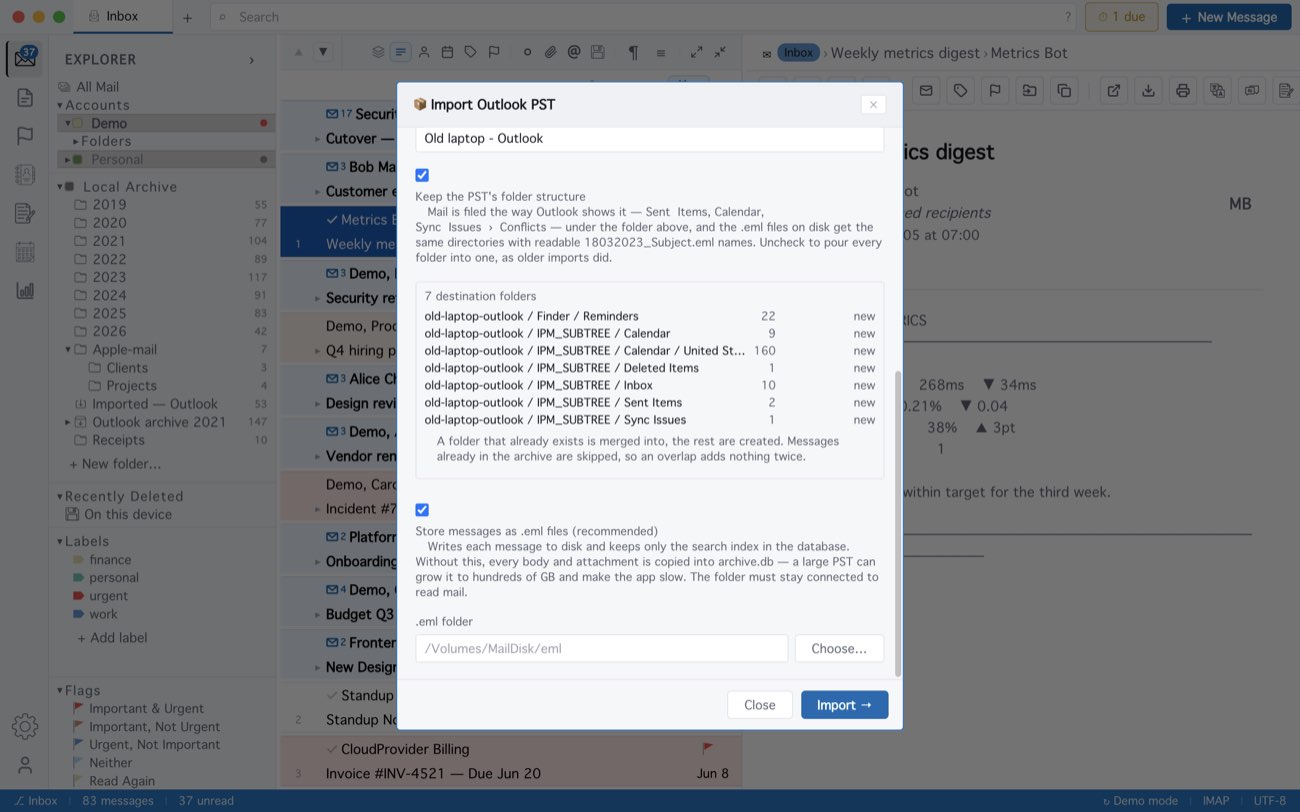Translate the message using the translate icon

pyautogui.click(x=1217, y=91)
